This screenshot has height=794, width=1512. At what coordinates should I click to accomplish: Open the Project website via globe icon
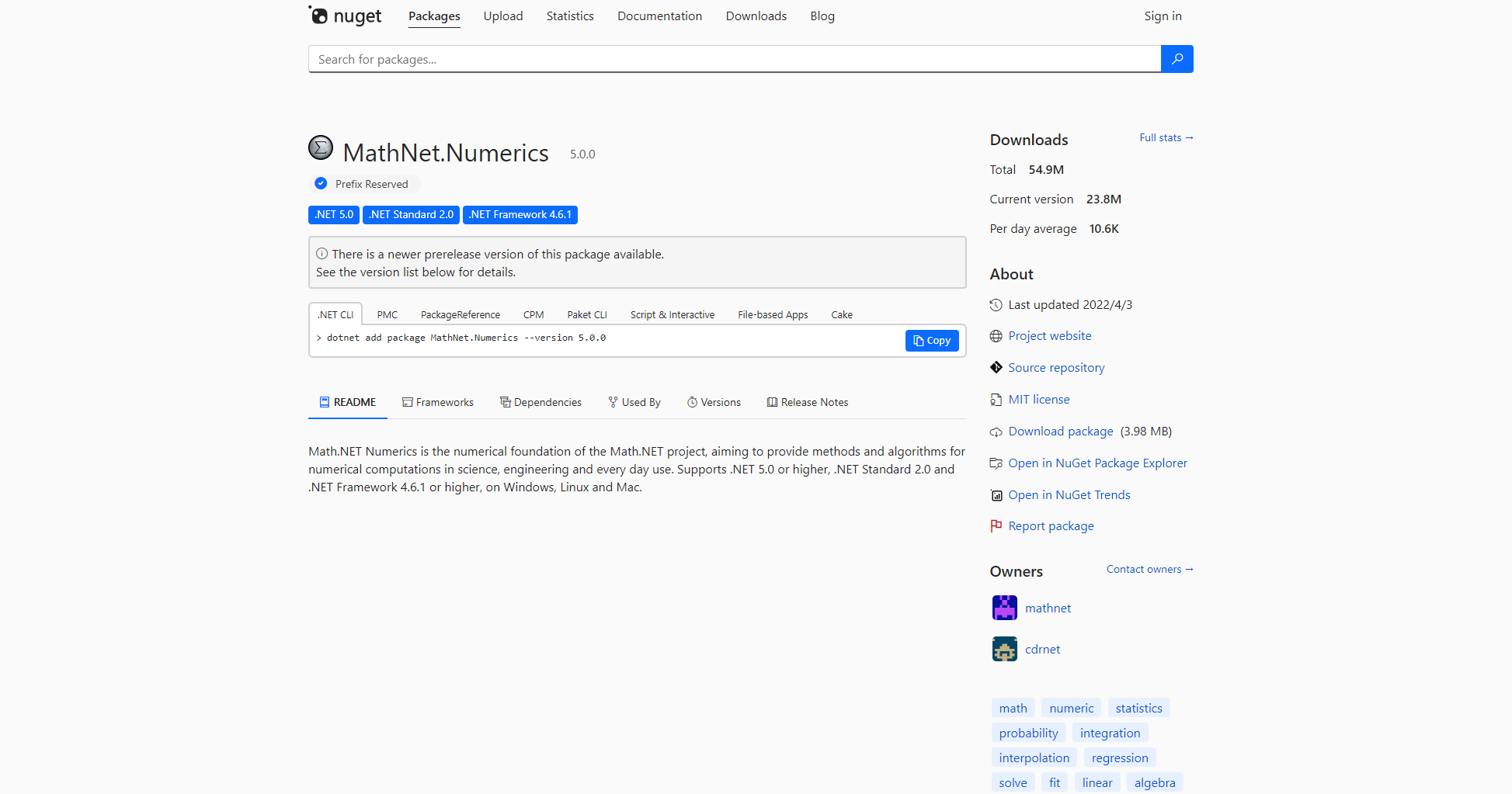1049,335
